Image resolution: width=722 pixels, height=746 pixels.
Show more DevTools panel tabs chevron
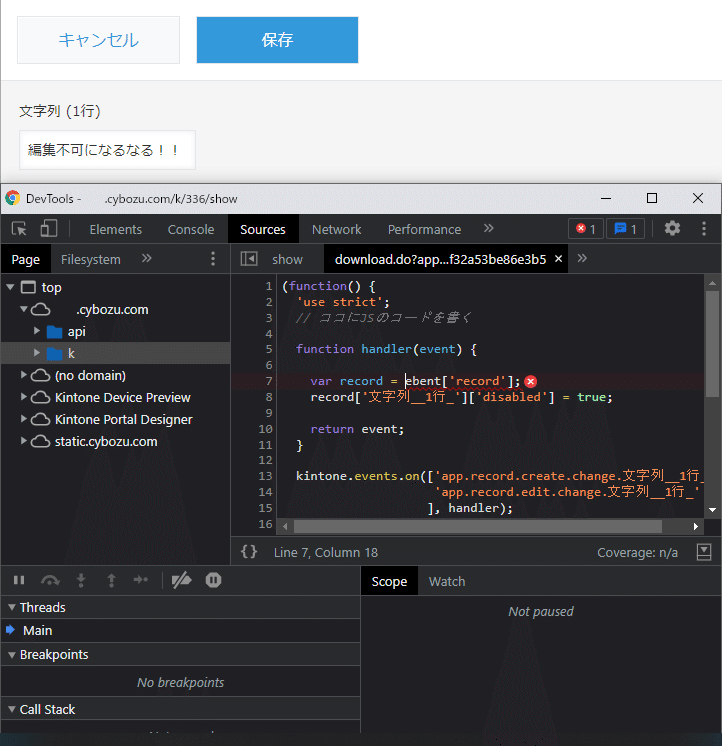pyautogui.click(x=488, y=229)
